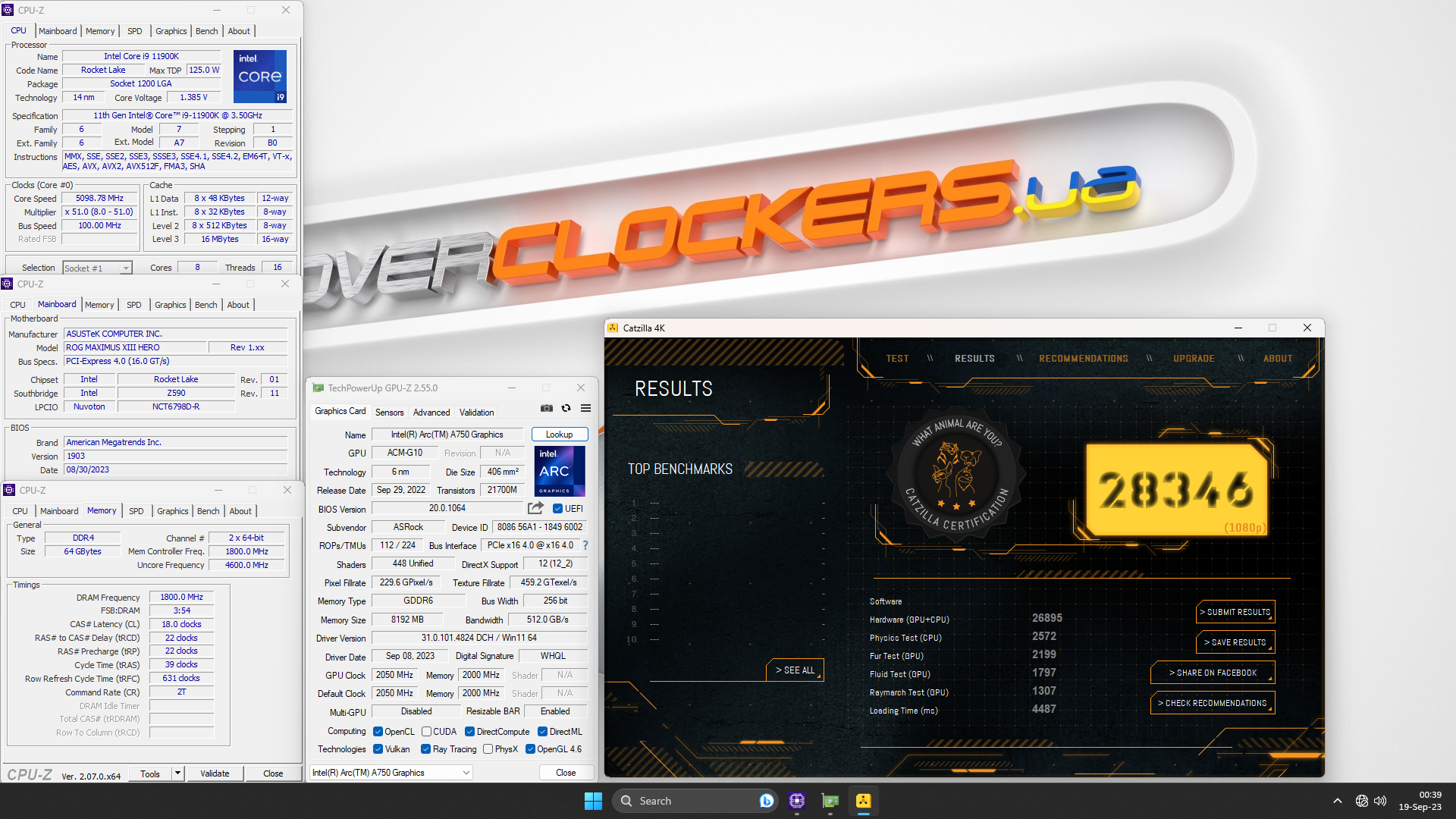Screen dimensions: 1456x819
Task: Click the taskbar Search box
Action: 694,801
